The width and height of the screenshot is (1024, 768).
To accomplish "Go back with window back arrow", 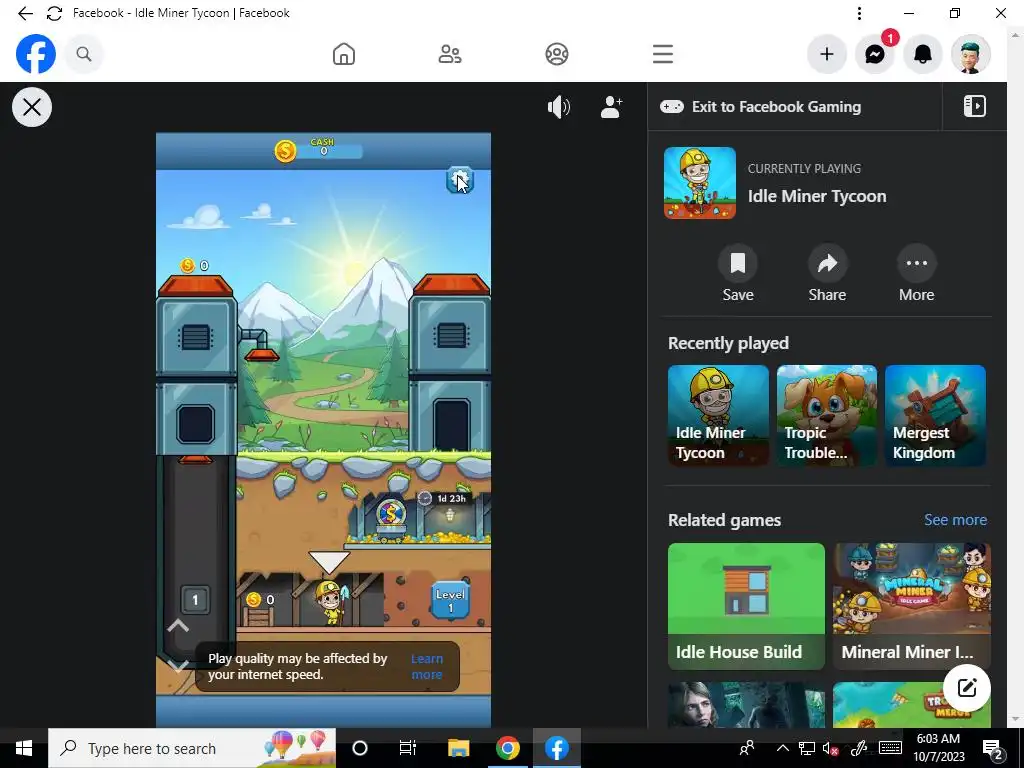I will 25,13.
